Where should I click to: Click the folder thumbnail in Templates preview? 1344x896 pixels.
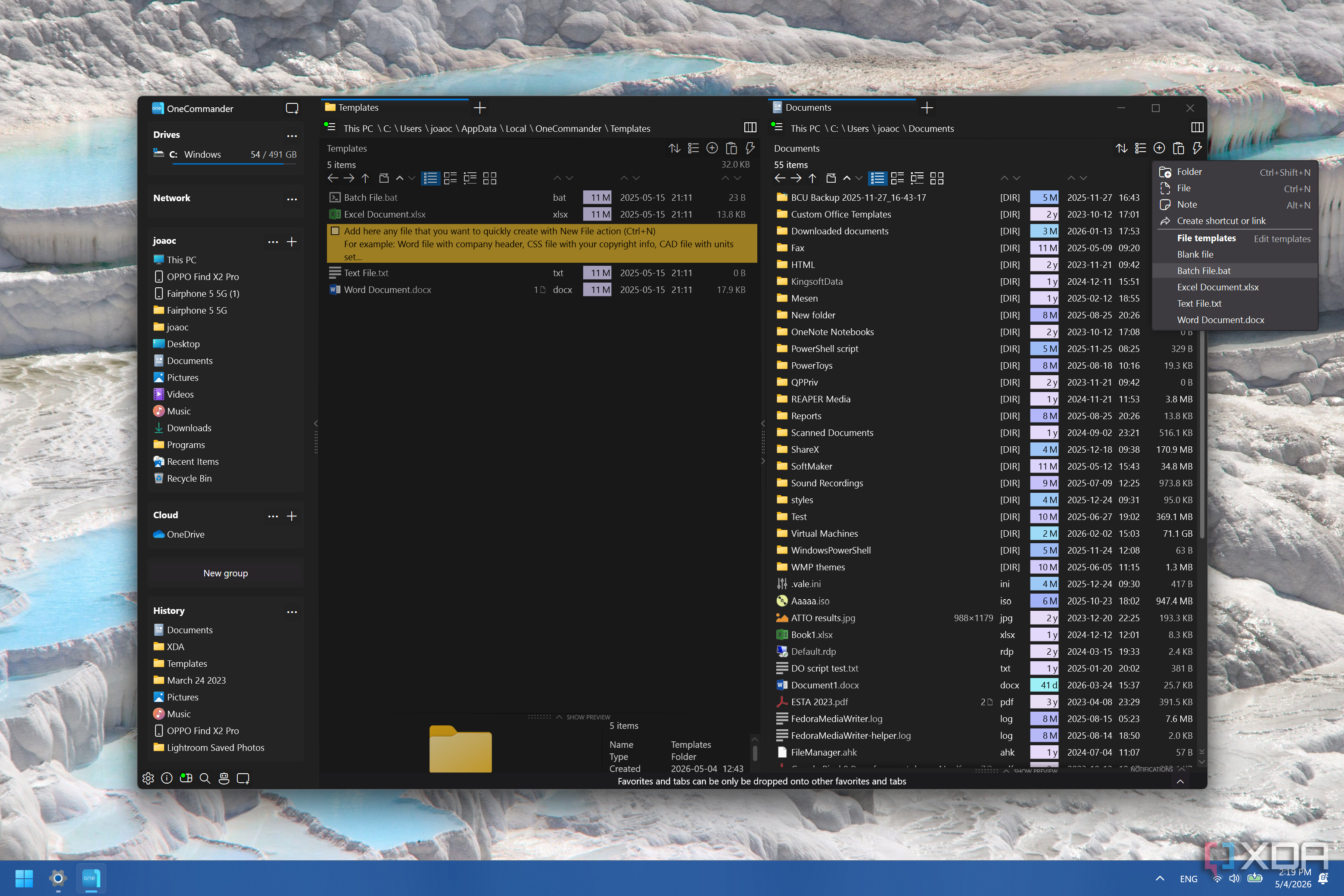pyautogui.click(x=460, y=749)
